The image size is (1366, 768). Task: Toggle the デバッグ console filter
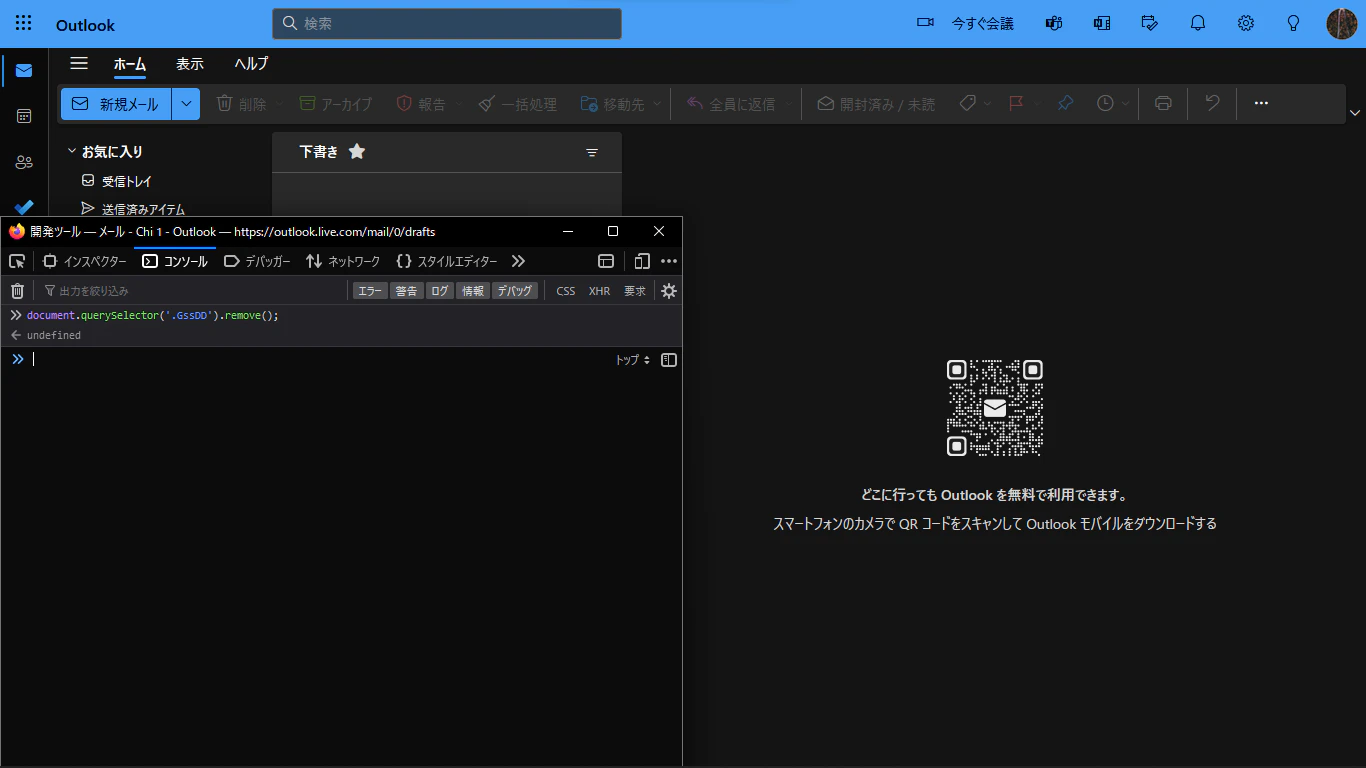[x=515, y=291]
